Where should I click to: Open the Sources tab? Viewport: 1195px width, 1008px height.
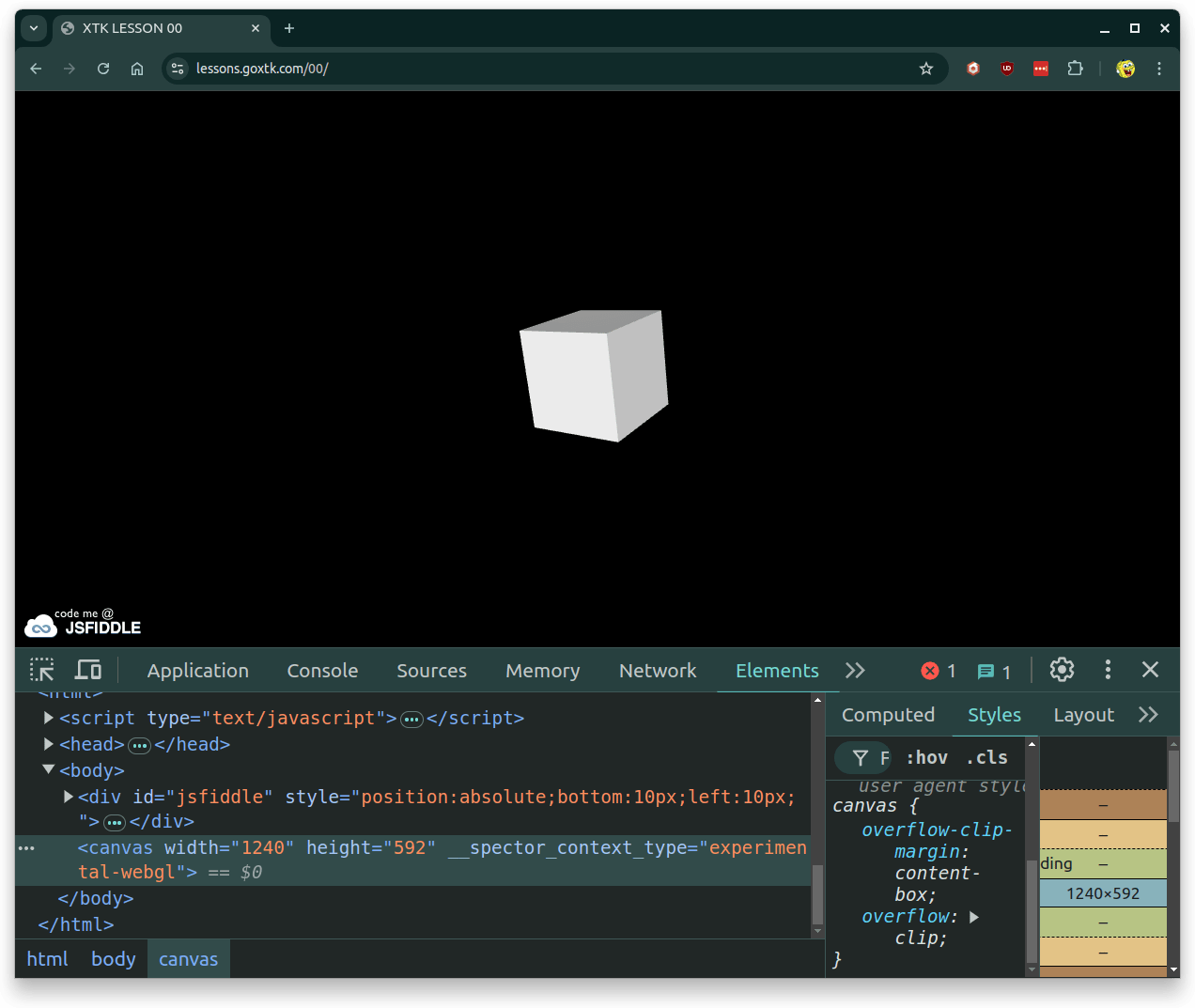tap(431, 671)
